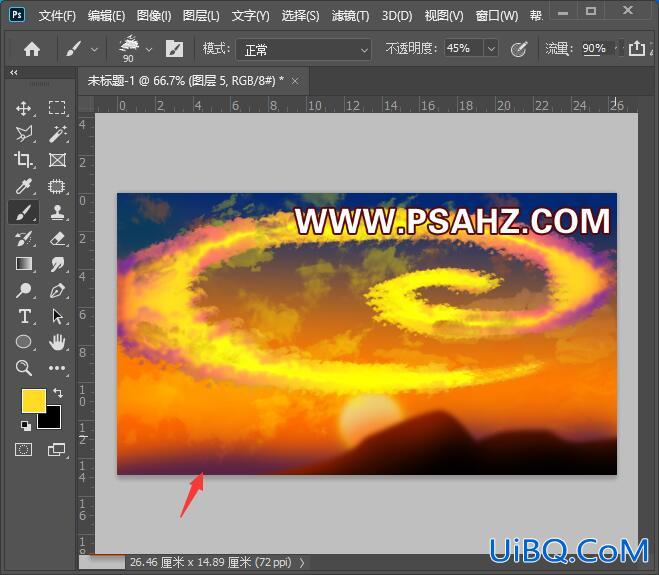Close the 未标题-1 document tab
Image resolution: width=659 pixels, height=575 pixels.
click(x=295, y=81)
